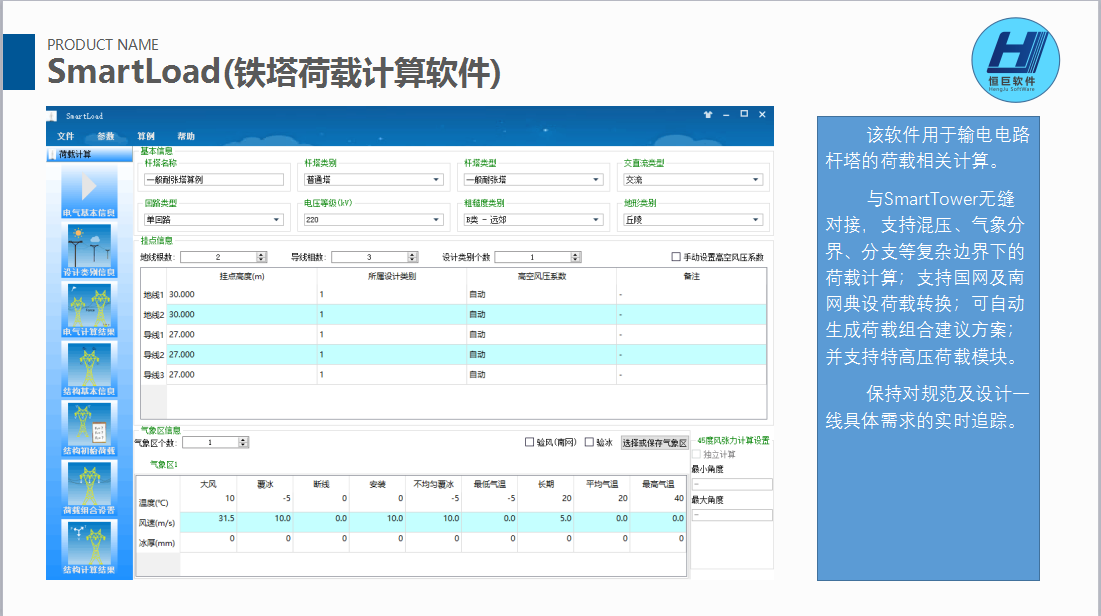Tick the 验风(南网) checkbox
The image size is (1101, 616).
point(529,443)
